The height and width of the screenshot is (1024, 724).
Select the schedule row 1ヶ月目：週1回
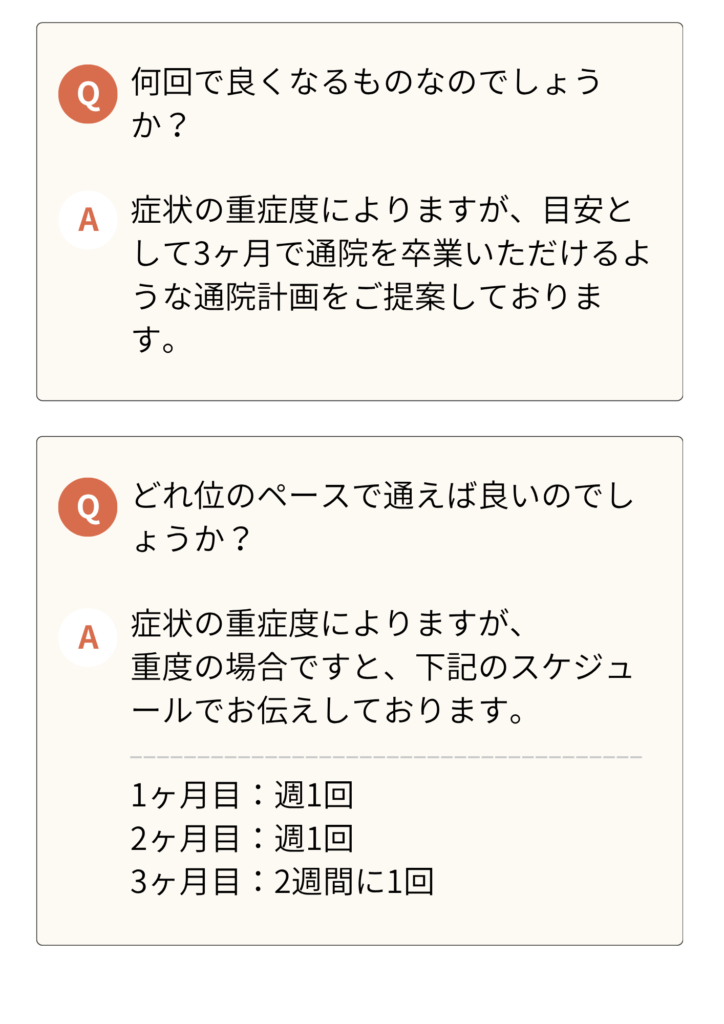[242, 795]
